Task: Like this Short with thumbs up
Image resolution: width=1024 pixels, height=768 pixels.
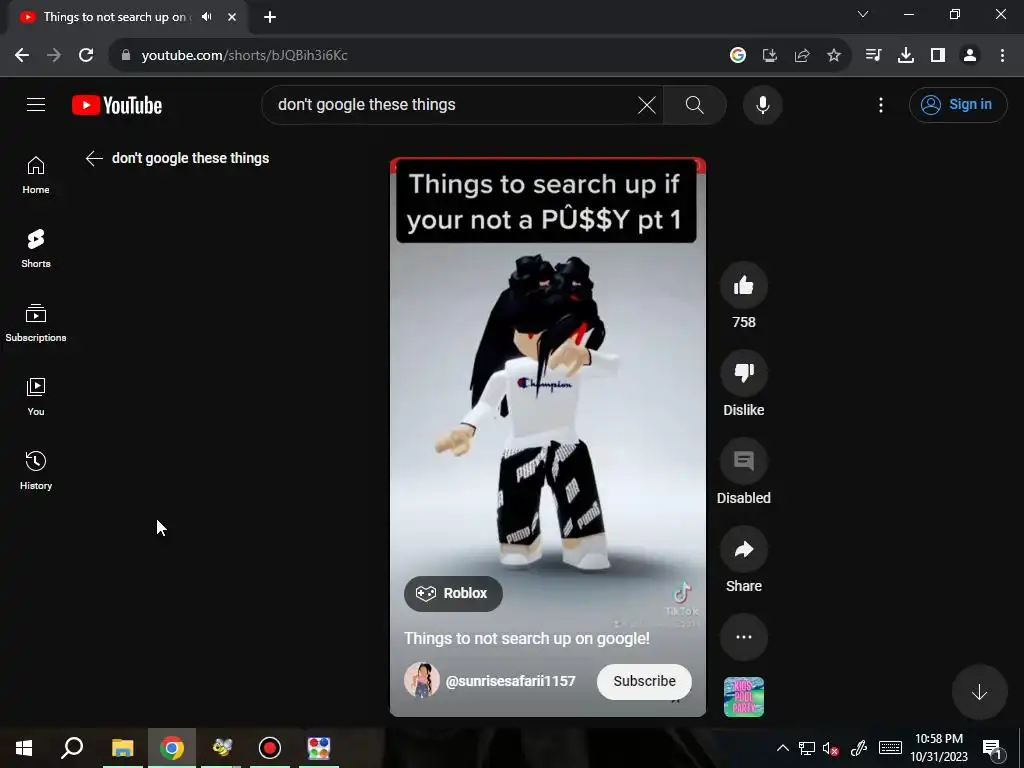Action: (743, 285)
